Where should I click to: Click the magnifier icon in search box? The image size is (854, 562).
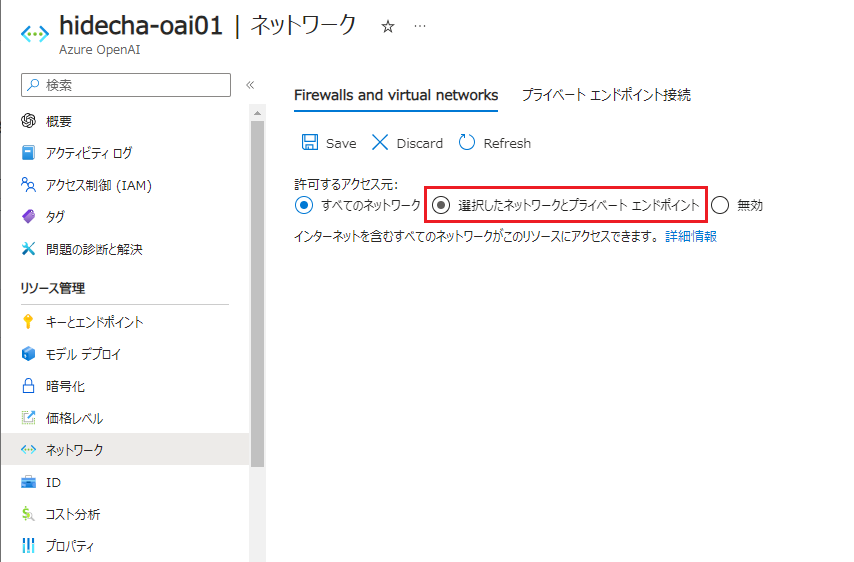pos(33,84)
